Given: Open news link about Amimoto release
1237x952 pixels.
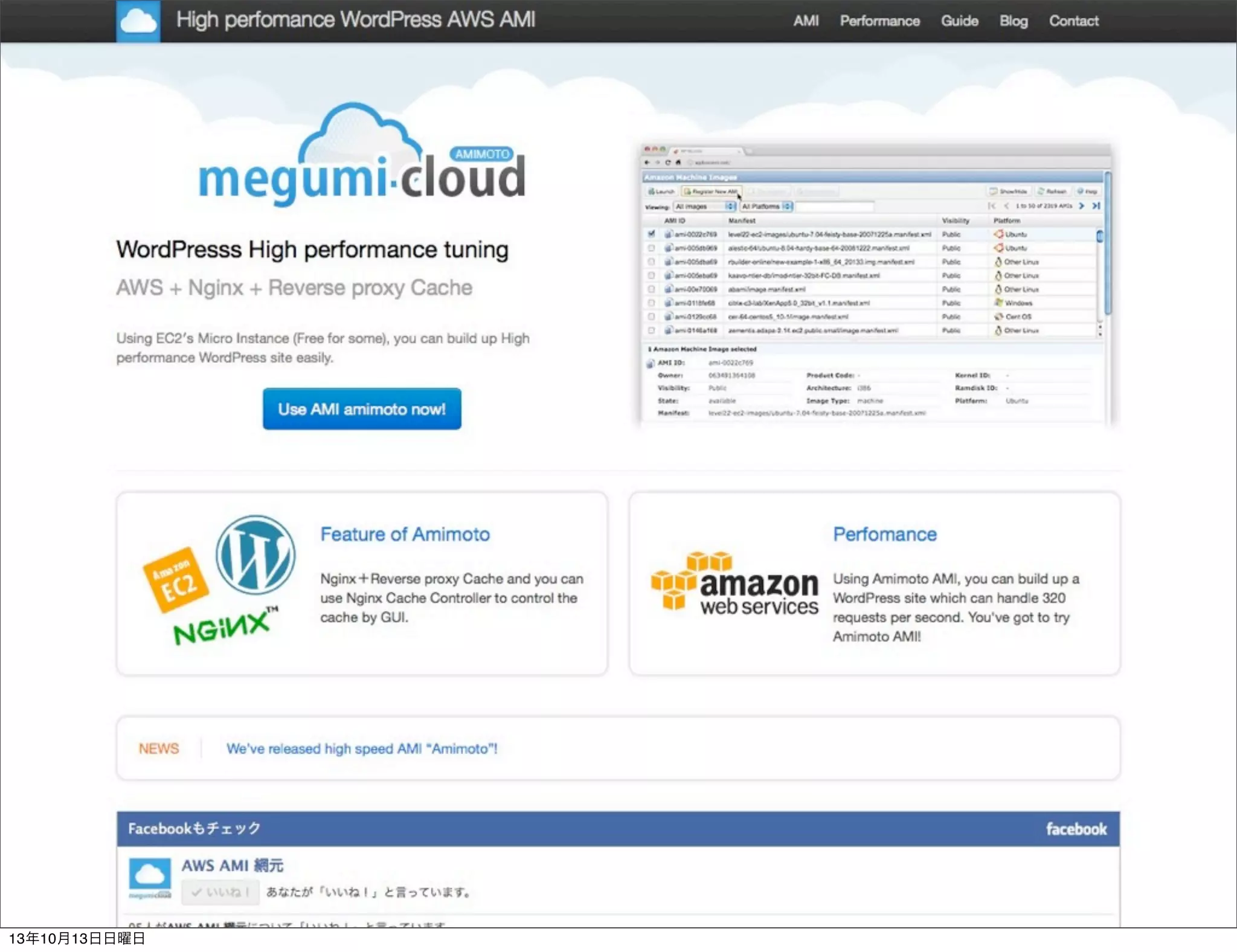Looking at the screenshot, I should pos(362,748).
